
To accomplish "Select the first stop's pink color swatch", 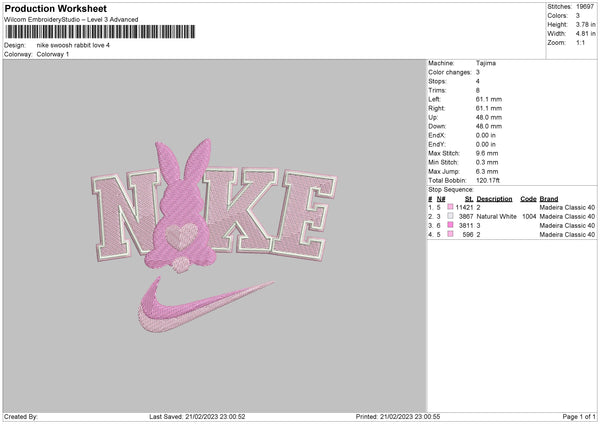I will (x=450, y=207).
